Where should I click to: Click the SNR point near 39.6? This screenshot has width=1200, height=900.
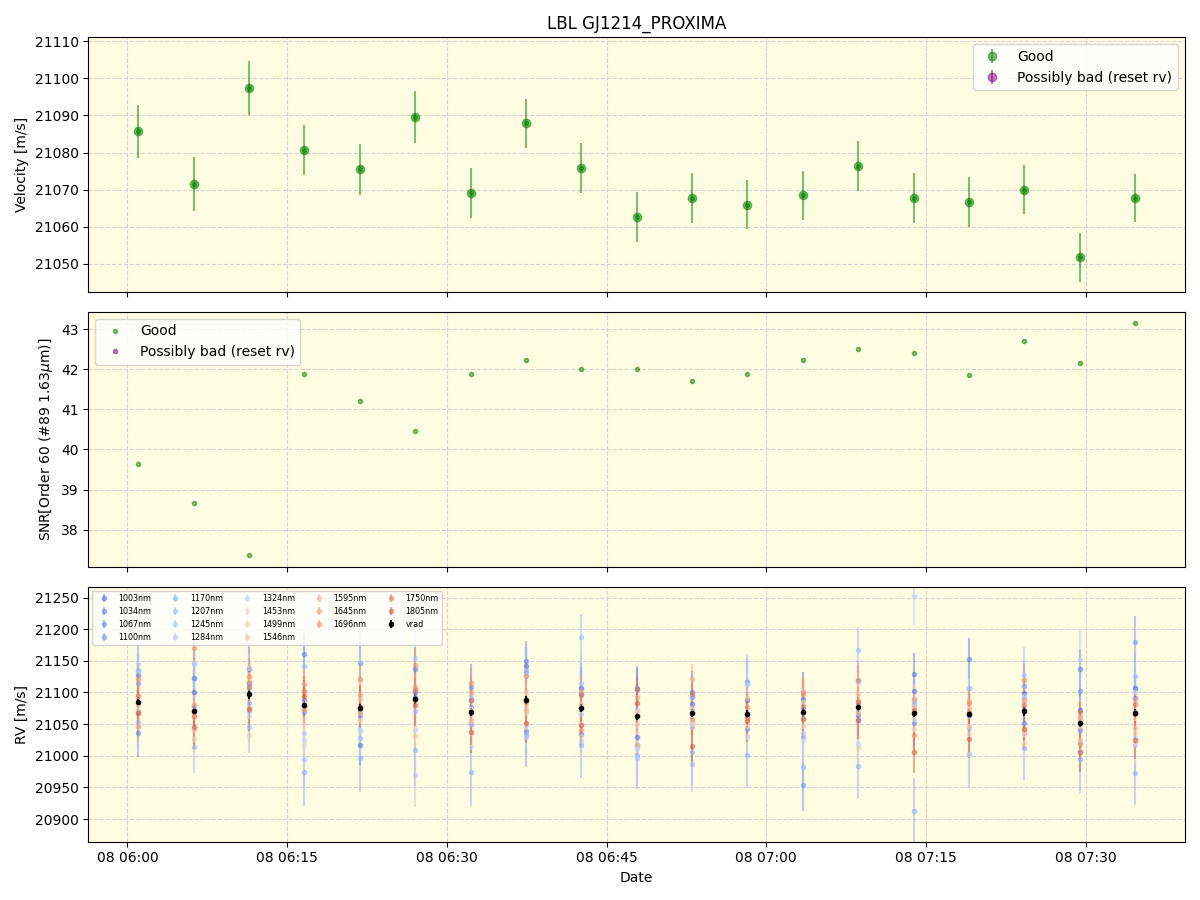click(138, 464)
